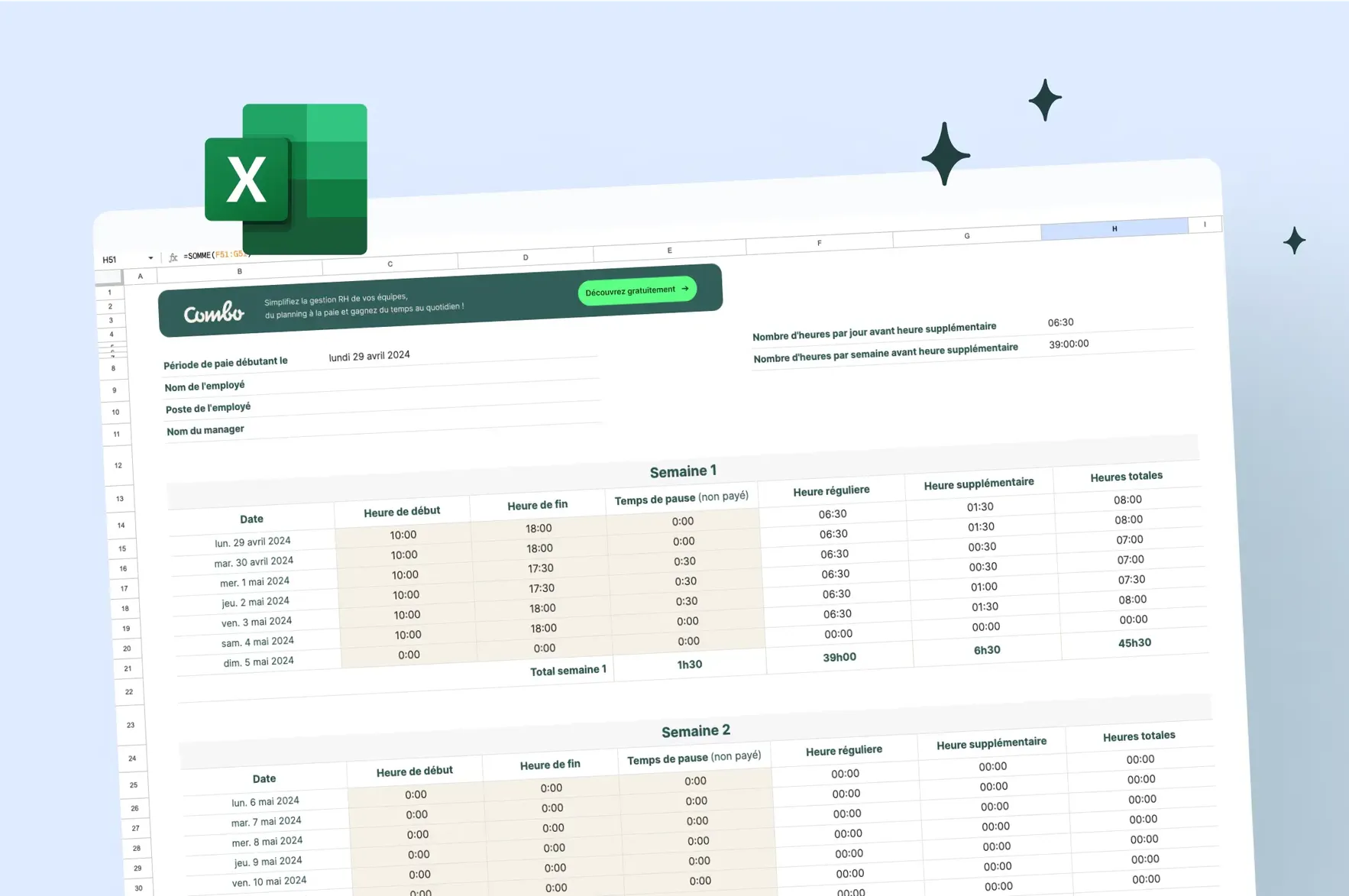1349x896 pixels.
Task: Click the Semaine 2 section title
Action: click(695, 731)
